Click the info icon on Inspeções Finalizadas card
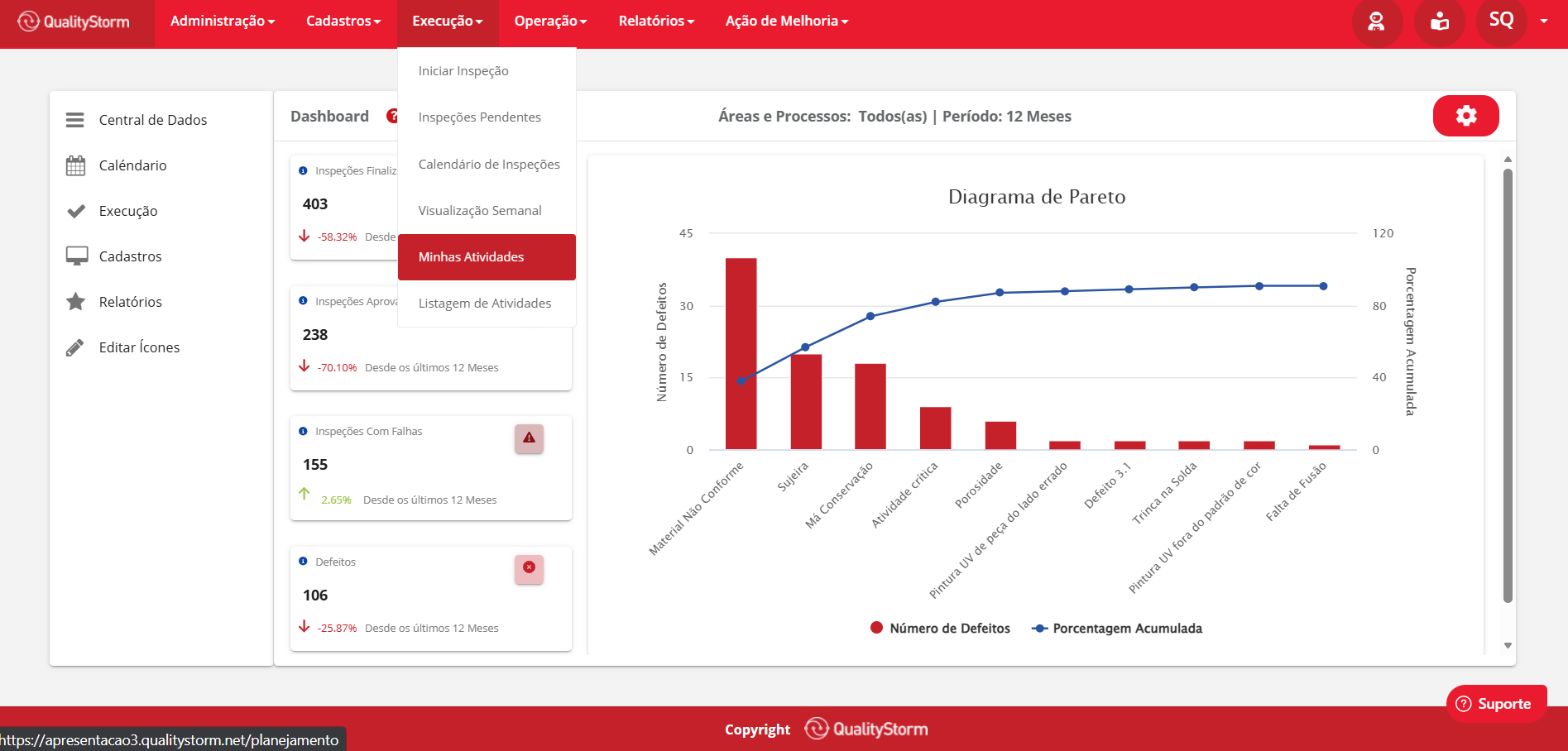Screen dimensions: 1568x751 point(303,170)
